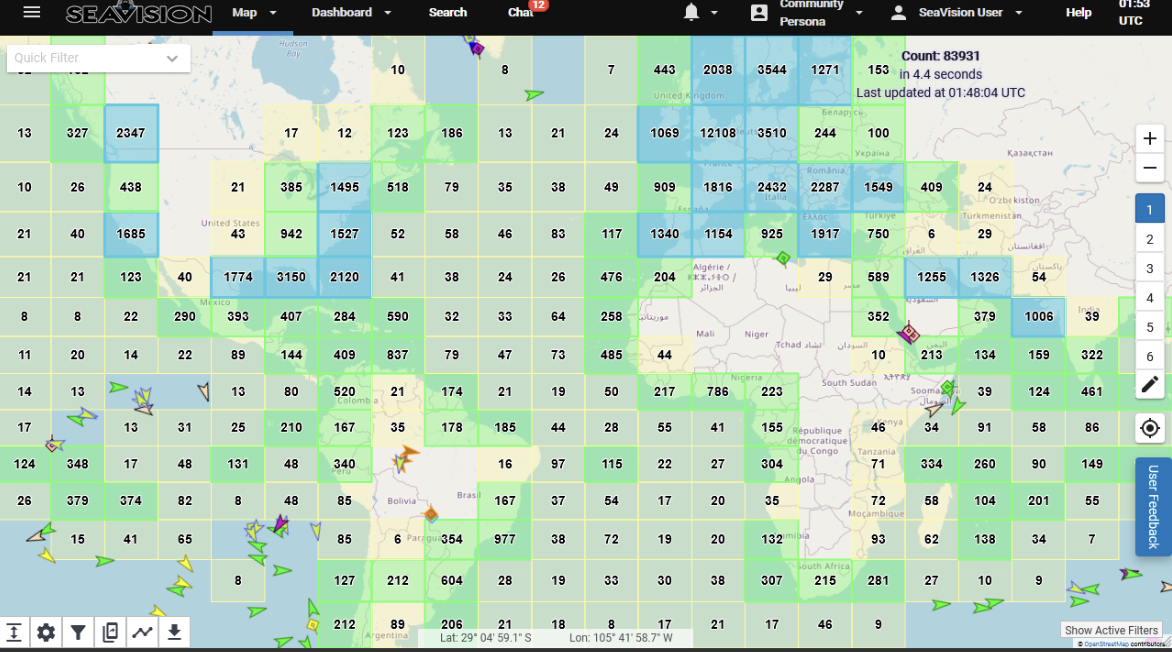Zoom in on the map
Image resolution: width=1172 pixels, height=652 pixels.
[x=1150, y=138]
